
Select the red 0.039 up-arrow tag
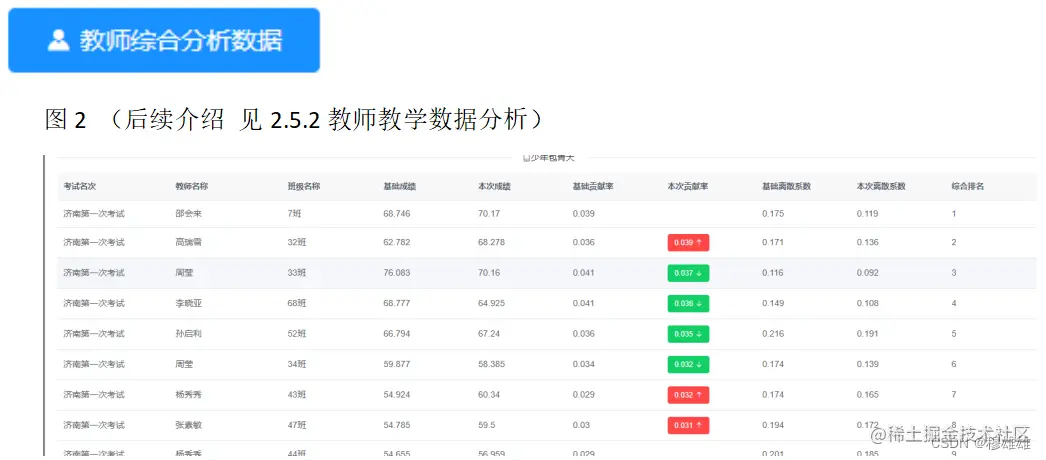(688, 243)
